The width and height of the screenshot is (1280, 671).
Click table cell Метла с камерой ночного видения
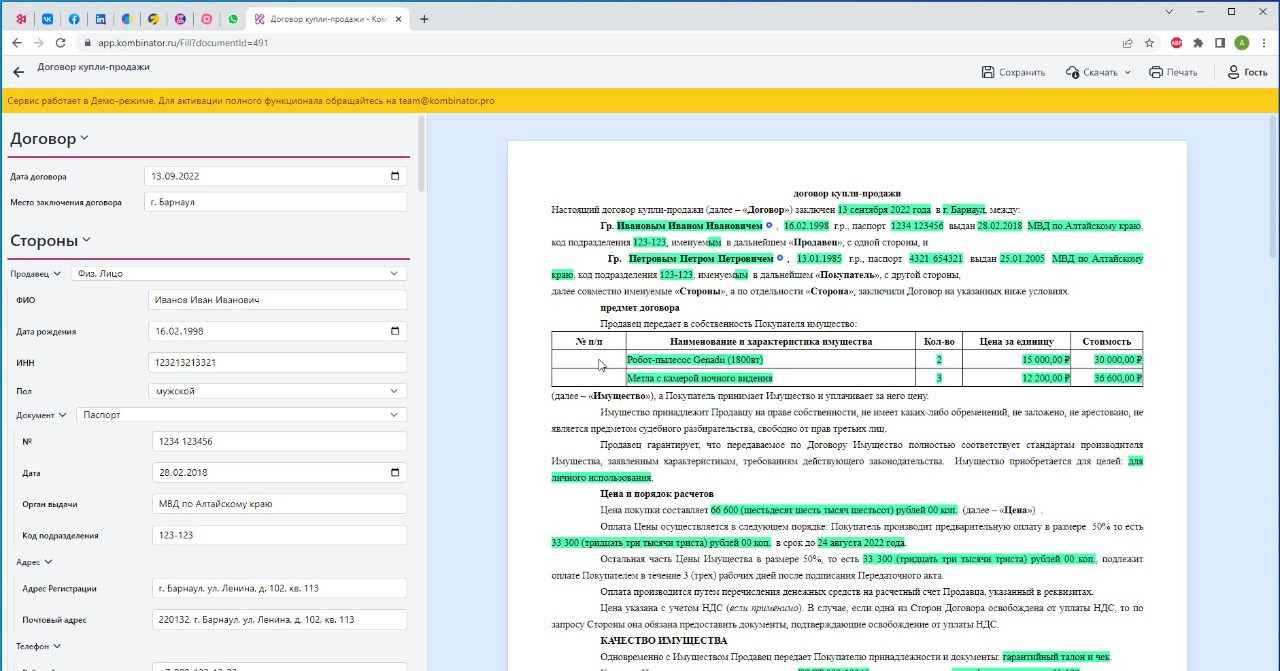pos(770,378)
